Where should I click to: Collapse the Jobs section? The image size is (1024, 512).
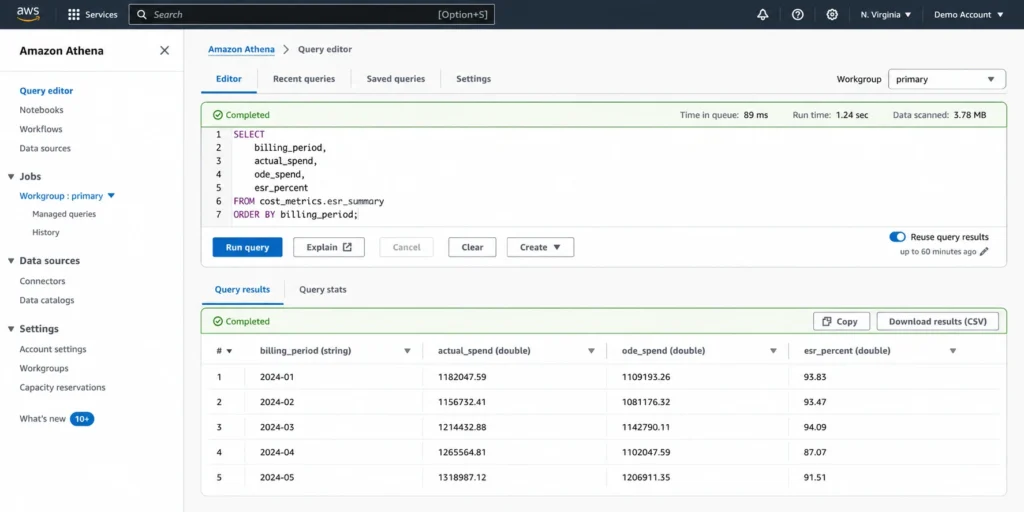pyautogui.click(x=11, y=176)
